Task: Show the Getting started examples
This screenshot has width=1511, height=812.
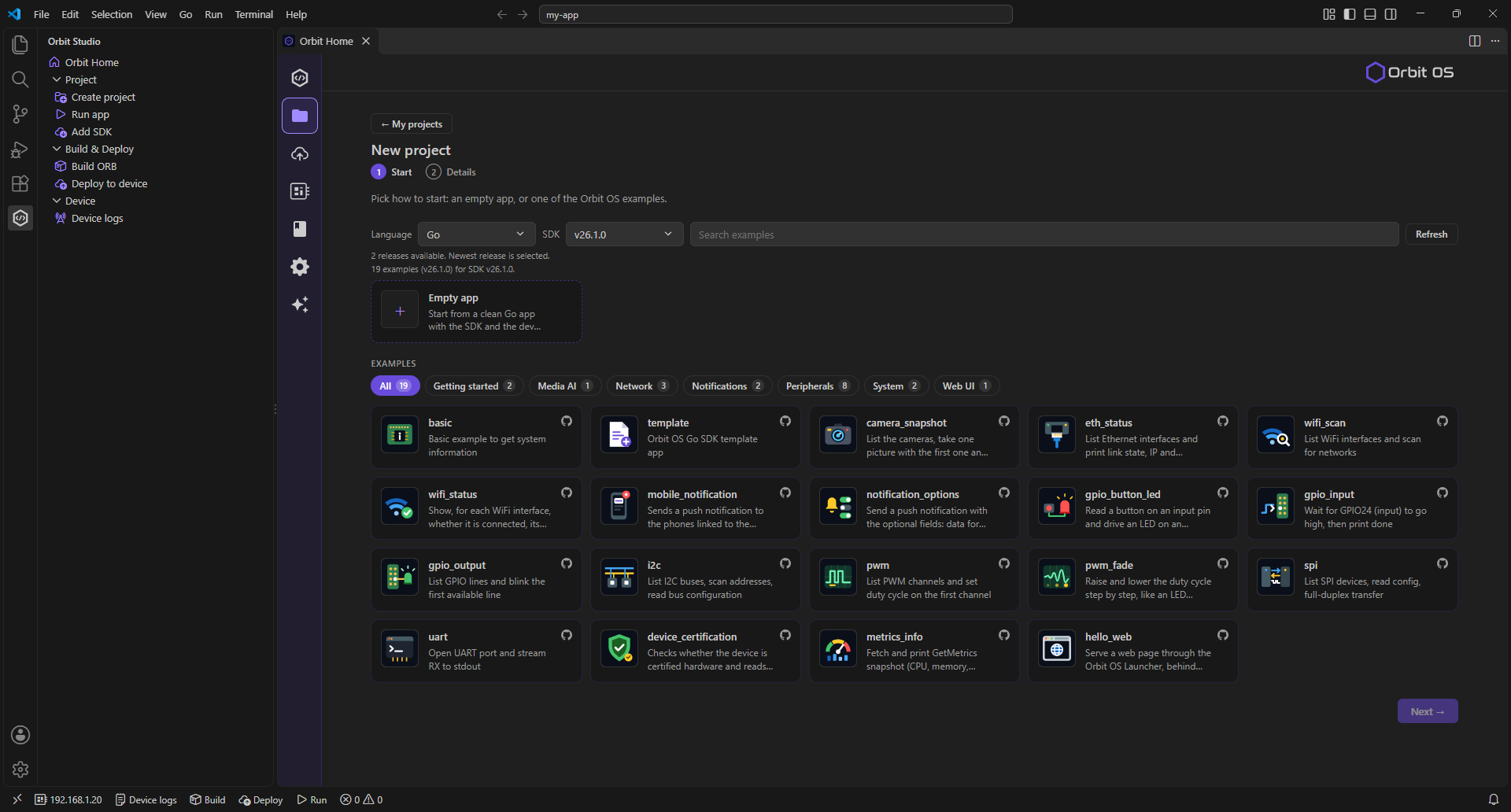Action: tap(474, 386)
